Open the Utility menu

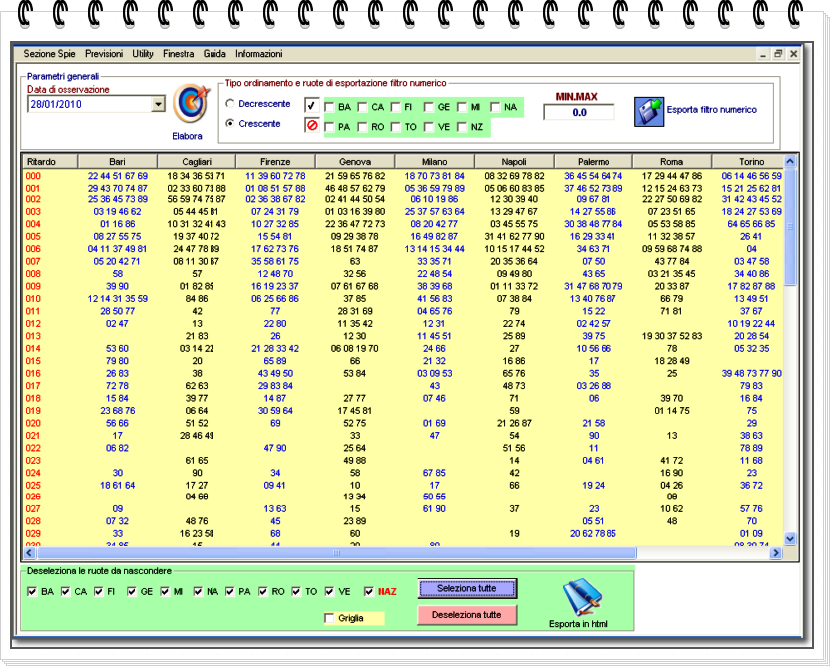coord(143,54)
